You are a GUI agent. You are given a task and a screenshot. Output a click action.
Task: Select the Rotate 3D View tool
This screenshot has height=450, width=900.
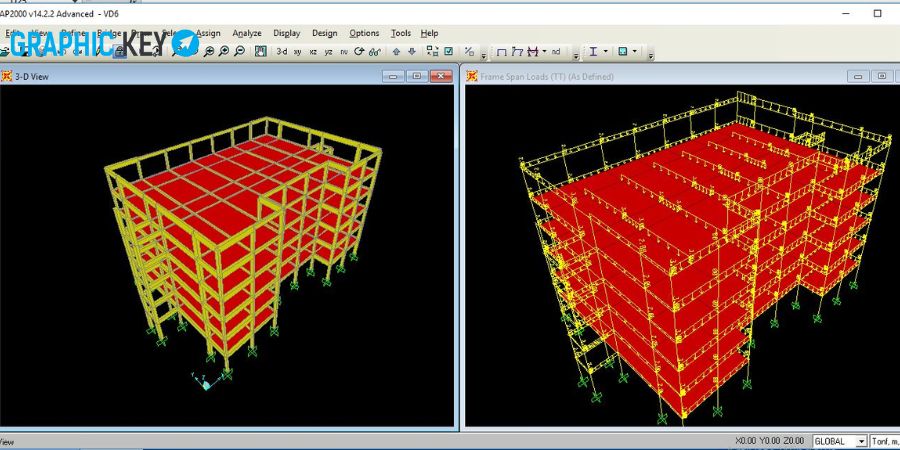pyautogui.click(x=359, y=52)
